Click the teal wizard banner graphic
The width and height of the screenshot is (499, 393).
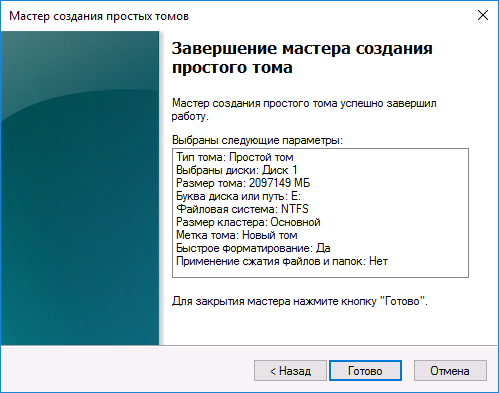tap(80, 188)
